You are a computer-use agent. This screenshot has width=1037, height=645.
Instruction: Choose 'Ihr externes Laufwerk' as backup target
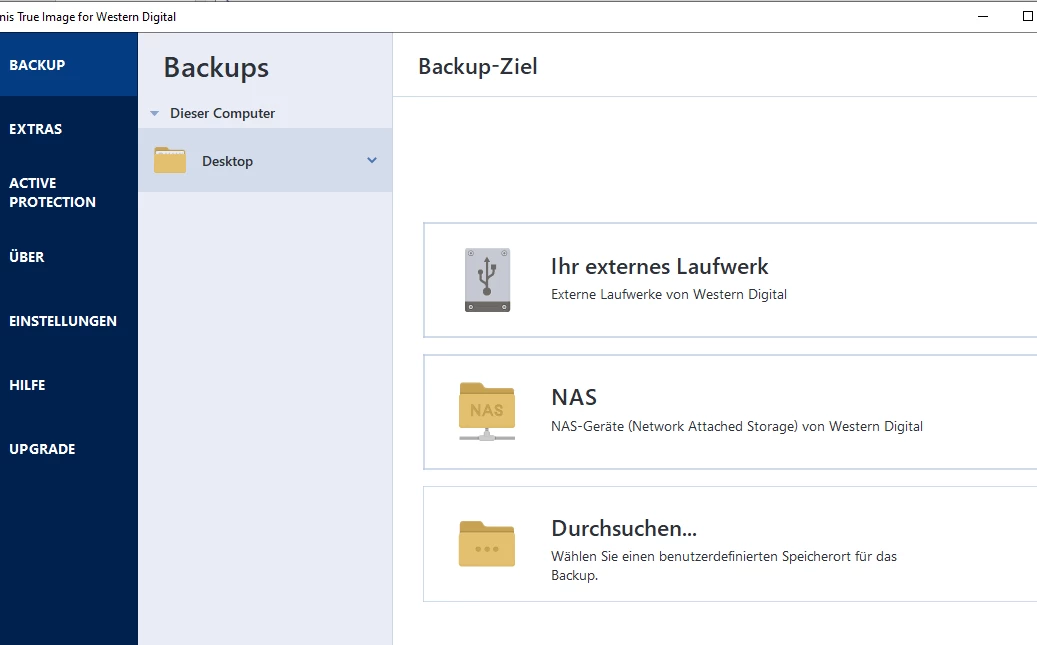pos(659,266)
